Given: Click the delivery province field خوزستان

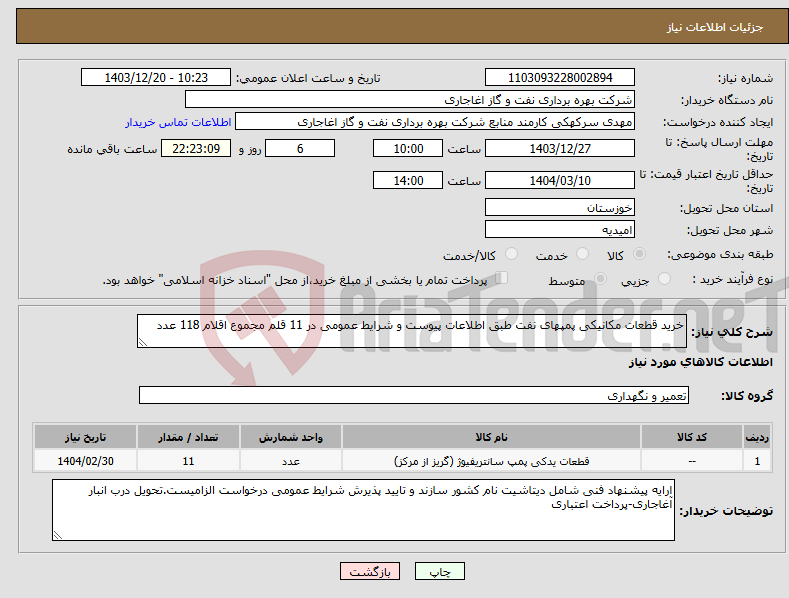Looking at the screenshot, I should (x=560, y=207).
